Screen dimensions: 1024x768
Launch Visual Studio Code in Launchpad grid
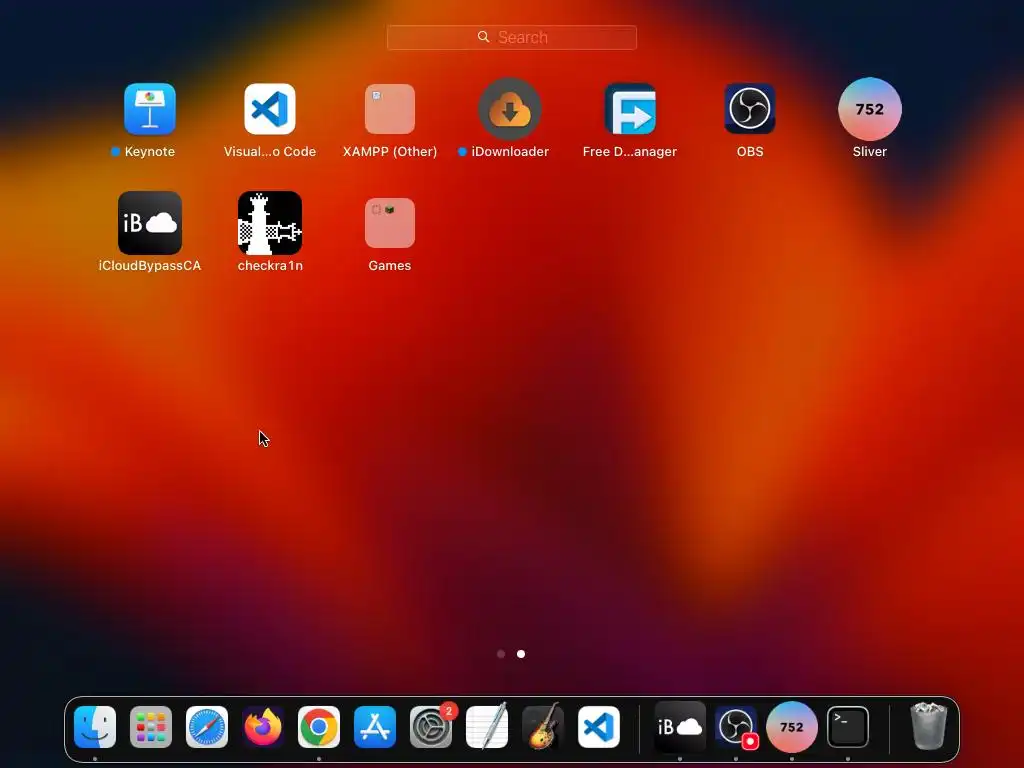click(270, 108)
